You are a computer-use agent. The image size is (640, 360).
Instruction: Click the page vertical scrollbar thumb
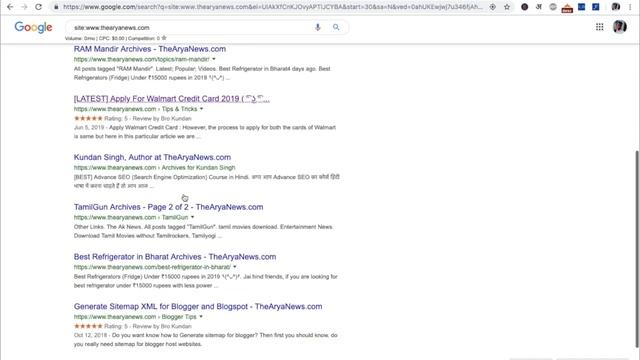click(x=637, y=249)
